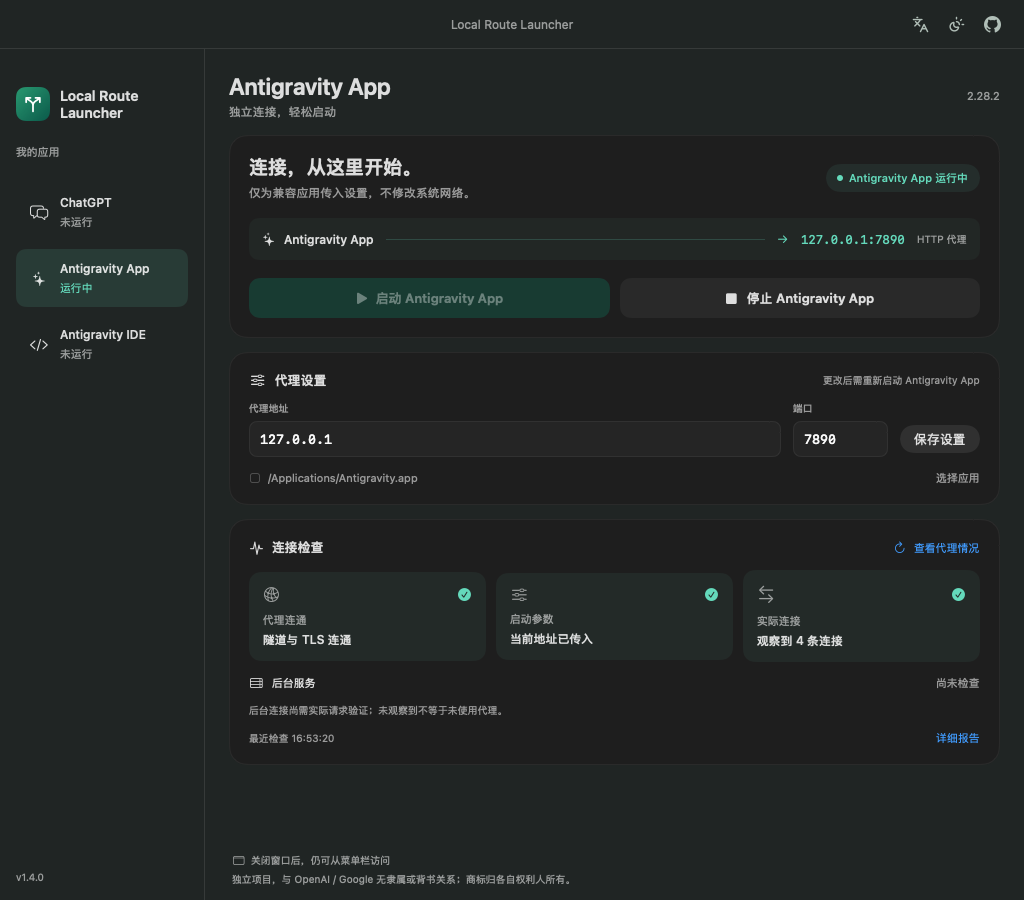Click the green arrow before 127.0.0.1:7890
The height and width of the screenshot is (900, 1024).
tap(782, 240)
